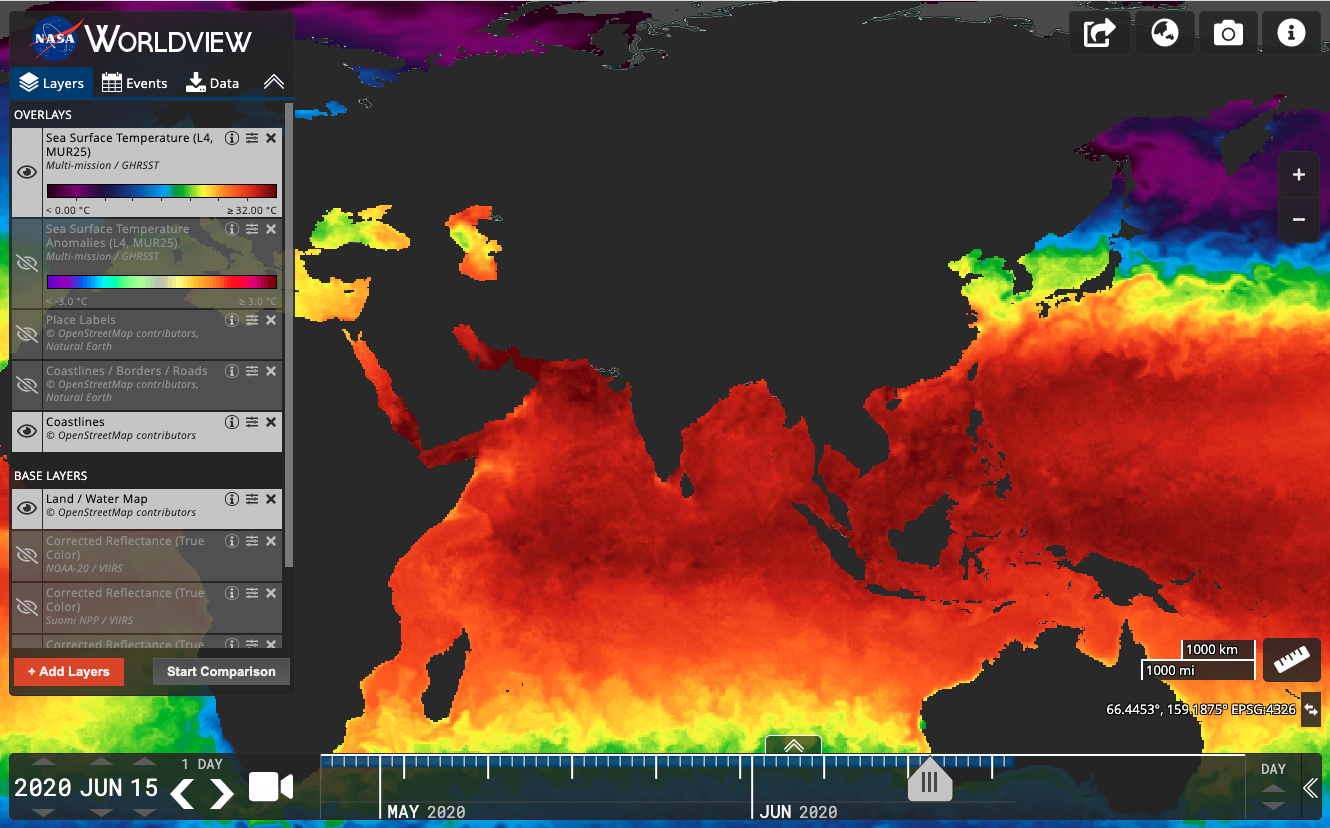
Task: Show Suomi NPP Corrected Reflectance layer
Action: tap(27, 607)
